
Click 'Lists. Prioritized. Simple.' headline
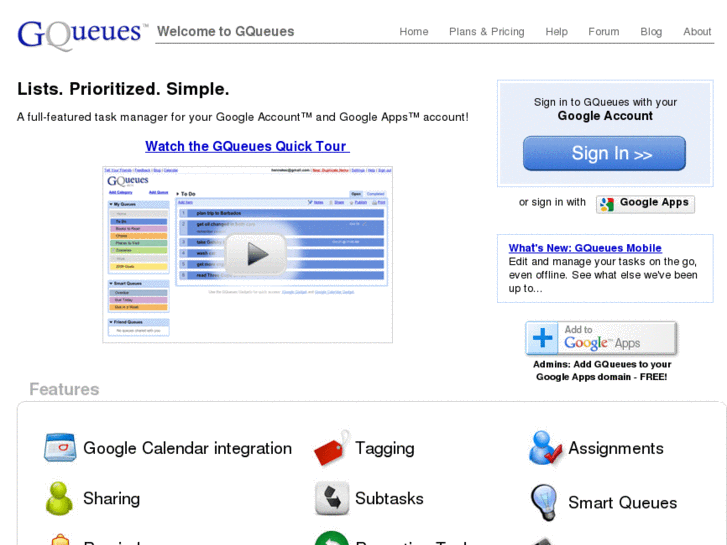(123, 89)
